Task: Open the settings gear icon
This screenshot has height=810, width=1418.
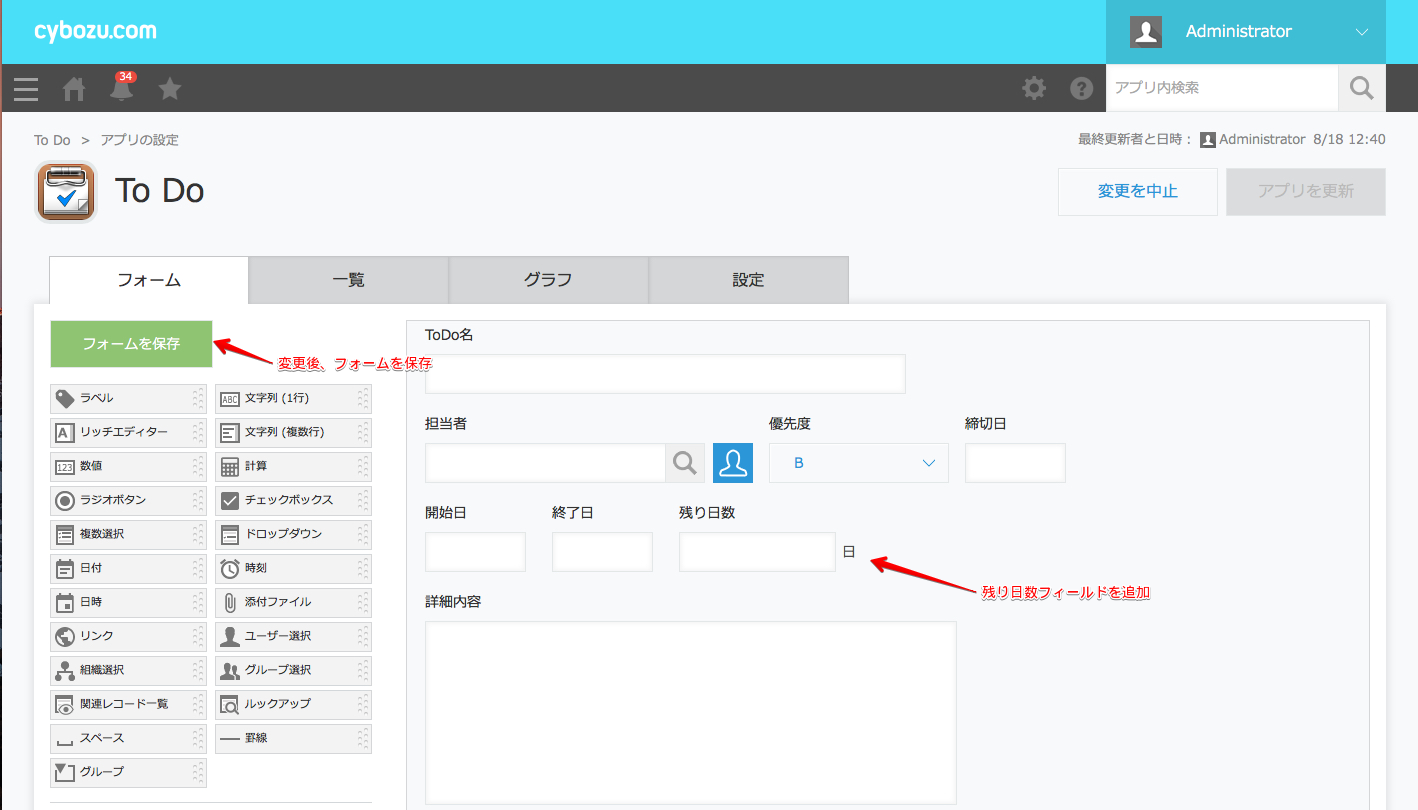Action: [1033, 88]
